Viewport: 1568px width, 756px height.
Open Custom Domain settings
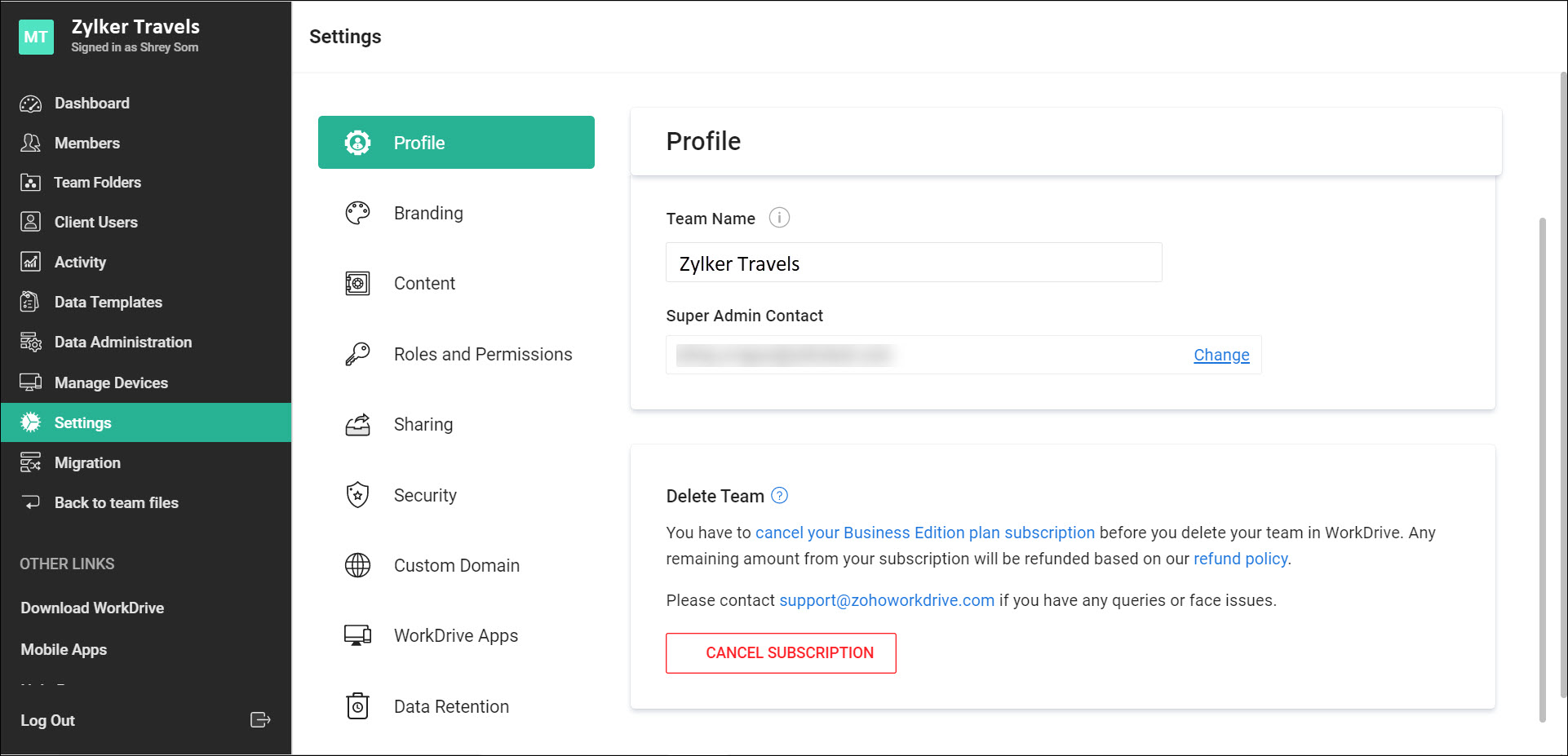tap(456, 565)
